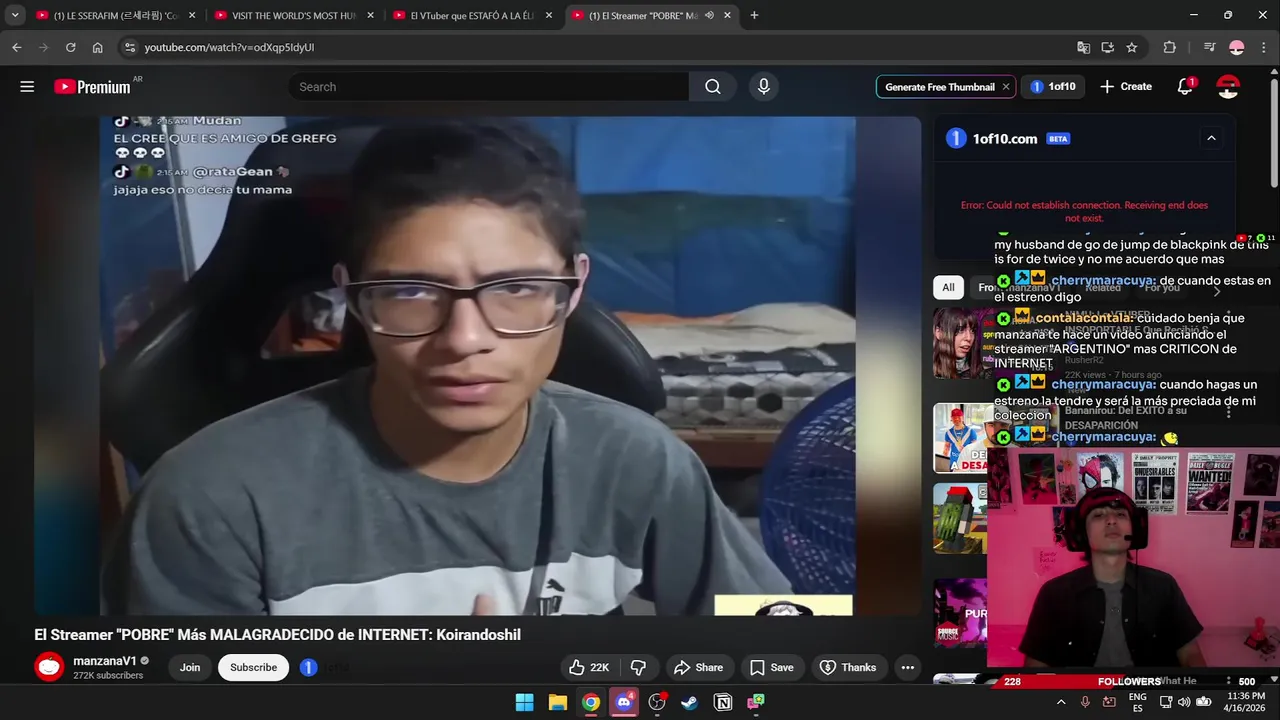
Task: Install app icon in address bar
Action: (1107, 47)
